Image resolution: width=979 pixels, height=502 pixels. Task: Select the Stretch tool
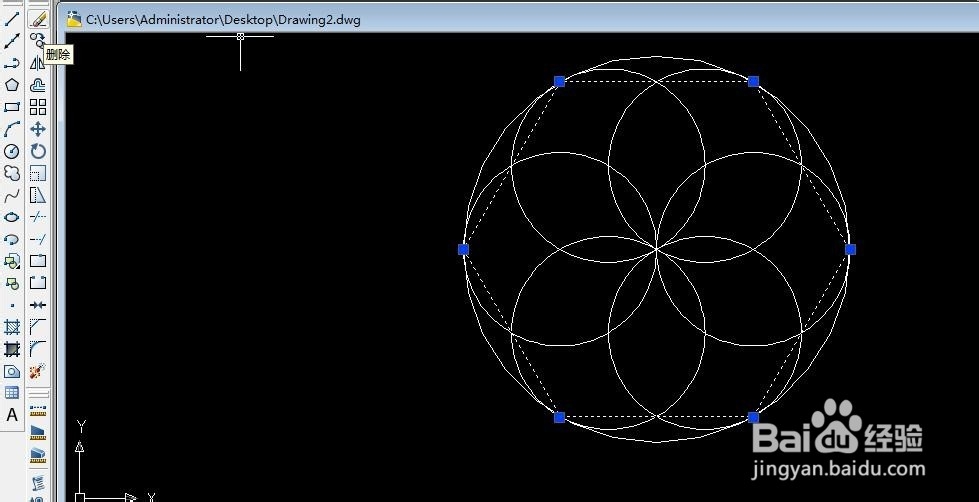[x=38, y=195]
